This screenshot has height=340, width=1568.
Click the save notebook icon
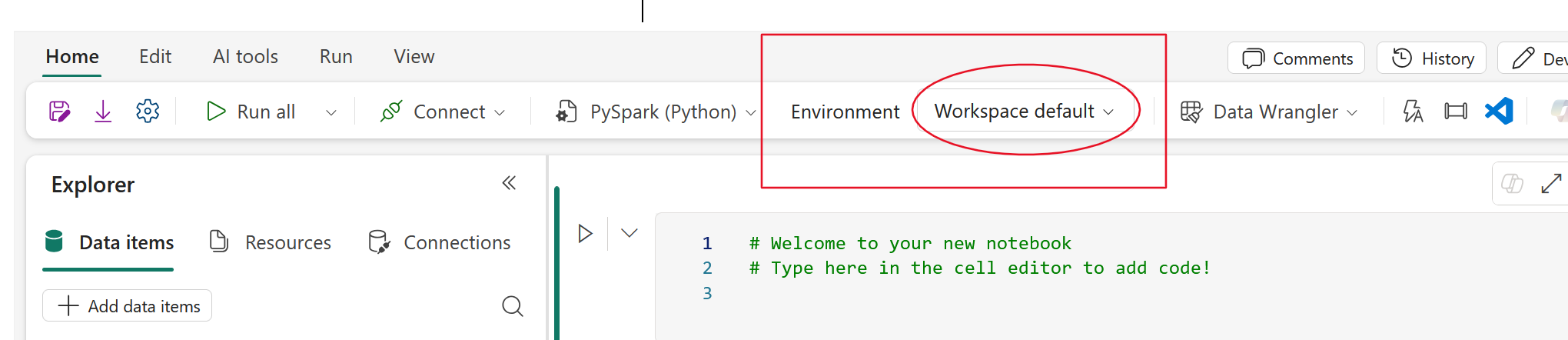(59, 112)
